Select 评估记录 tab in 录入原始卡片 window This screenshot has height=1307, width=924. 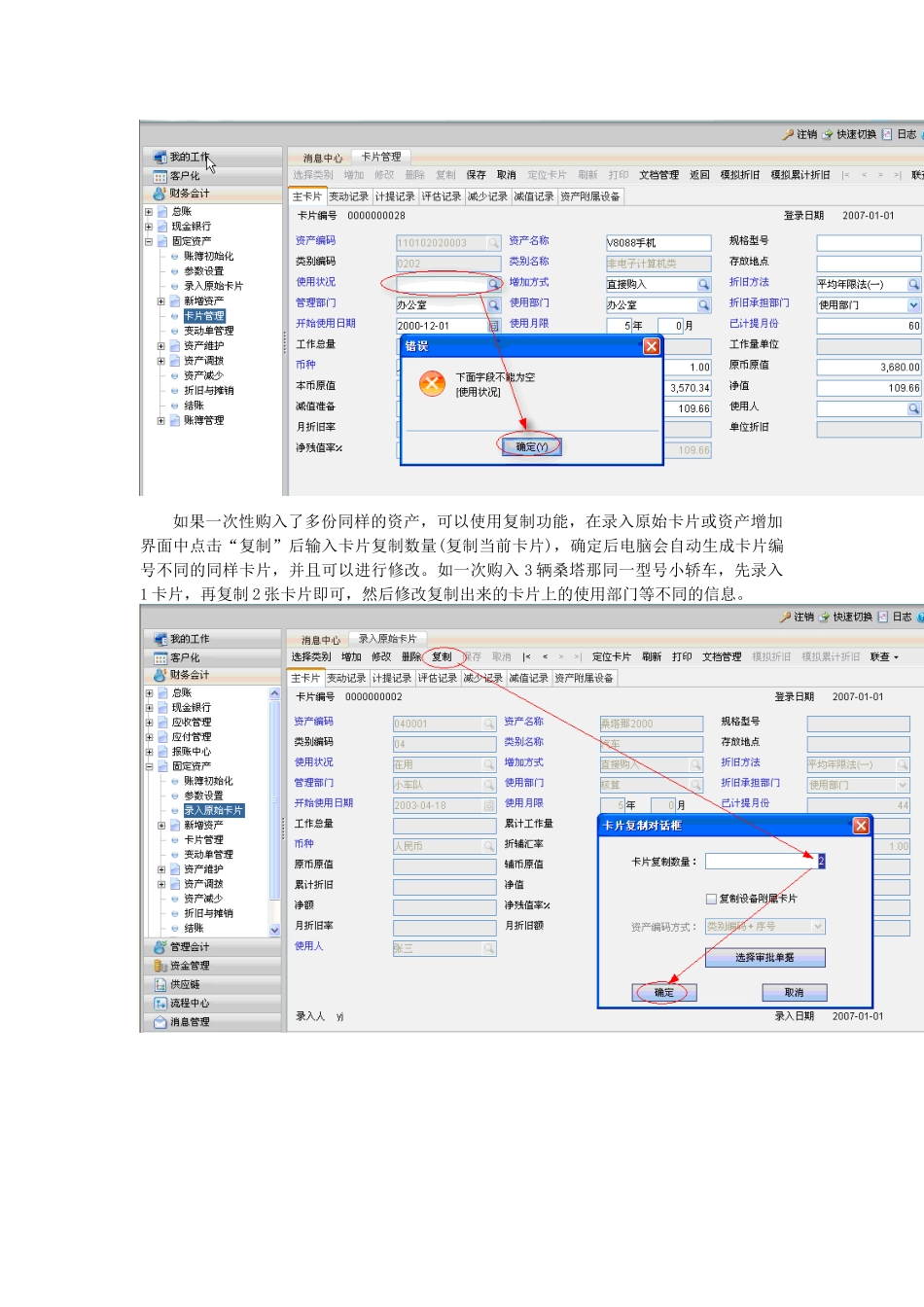438,678
